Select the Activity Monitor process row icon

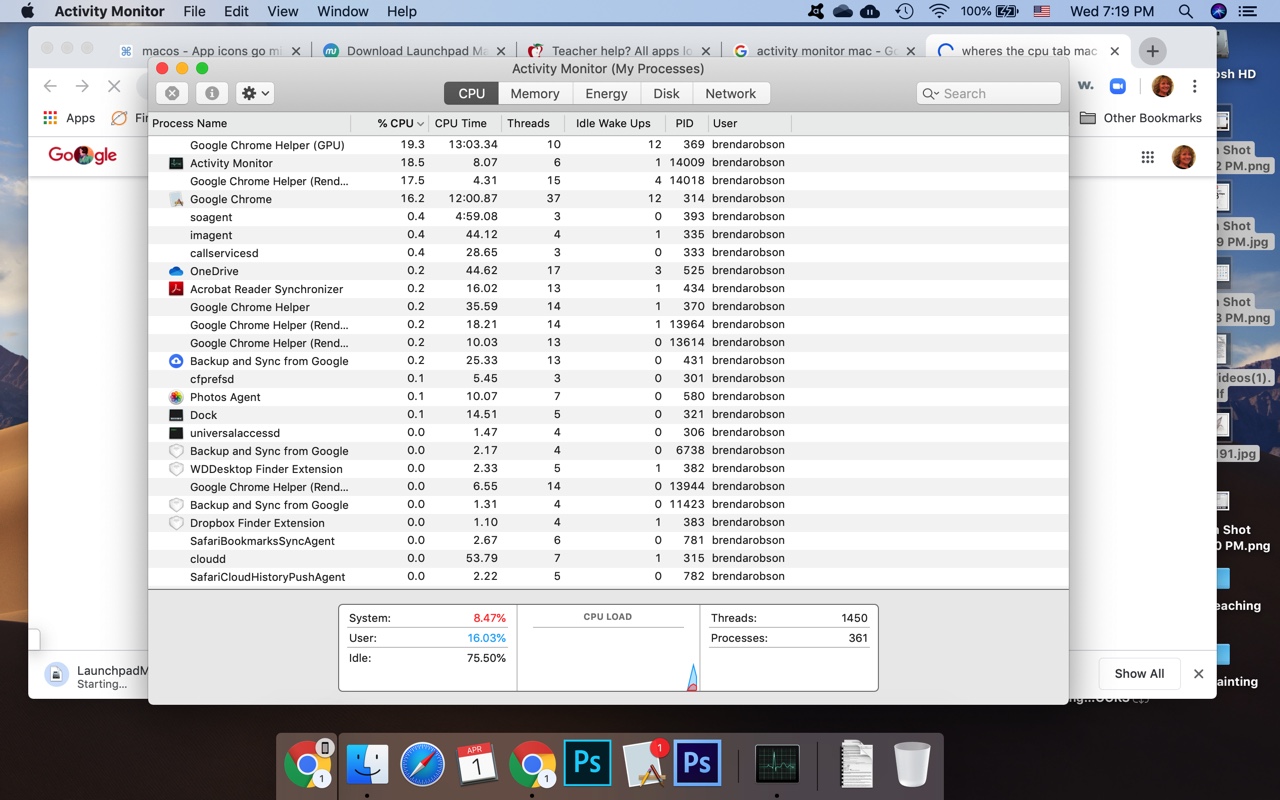[176, 163]
